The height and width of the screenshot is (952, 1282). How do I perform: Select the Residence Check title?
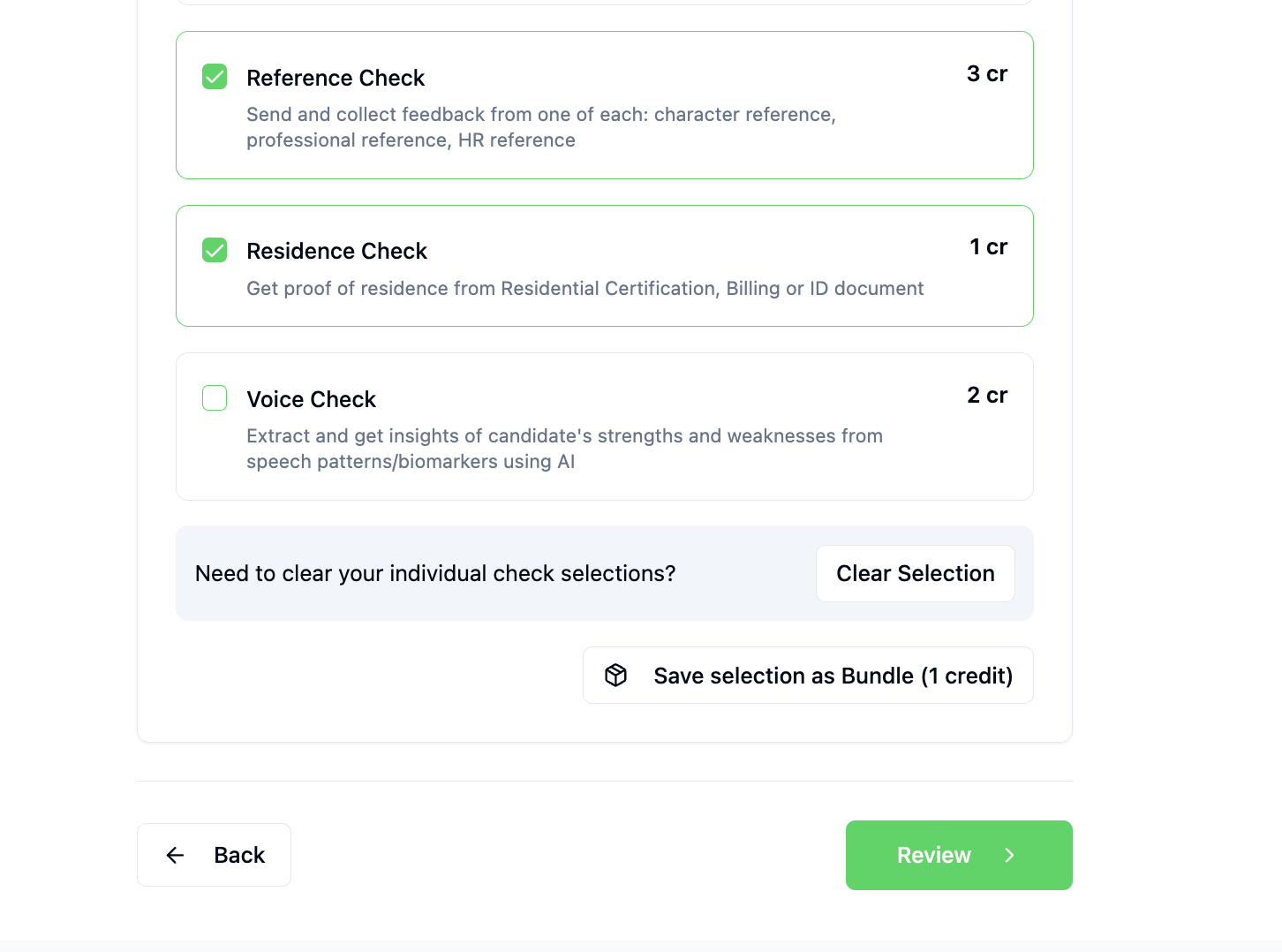[x=336, y=251]
